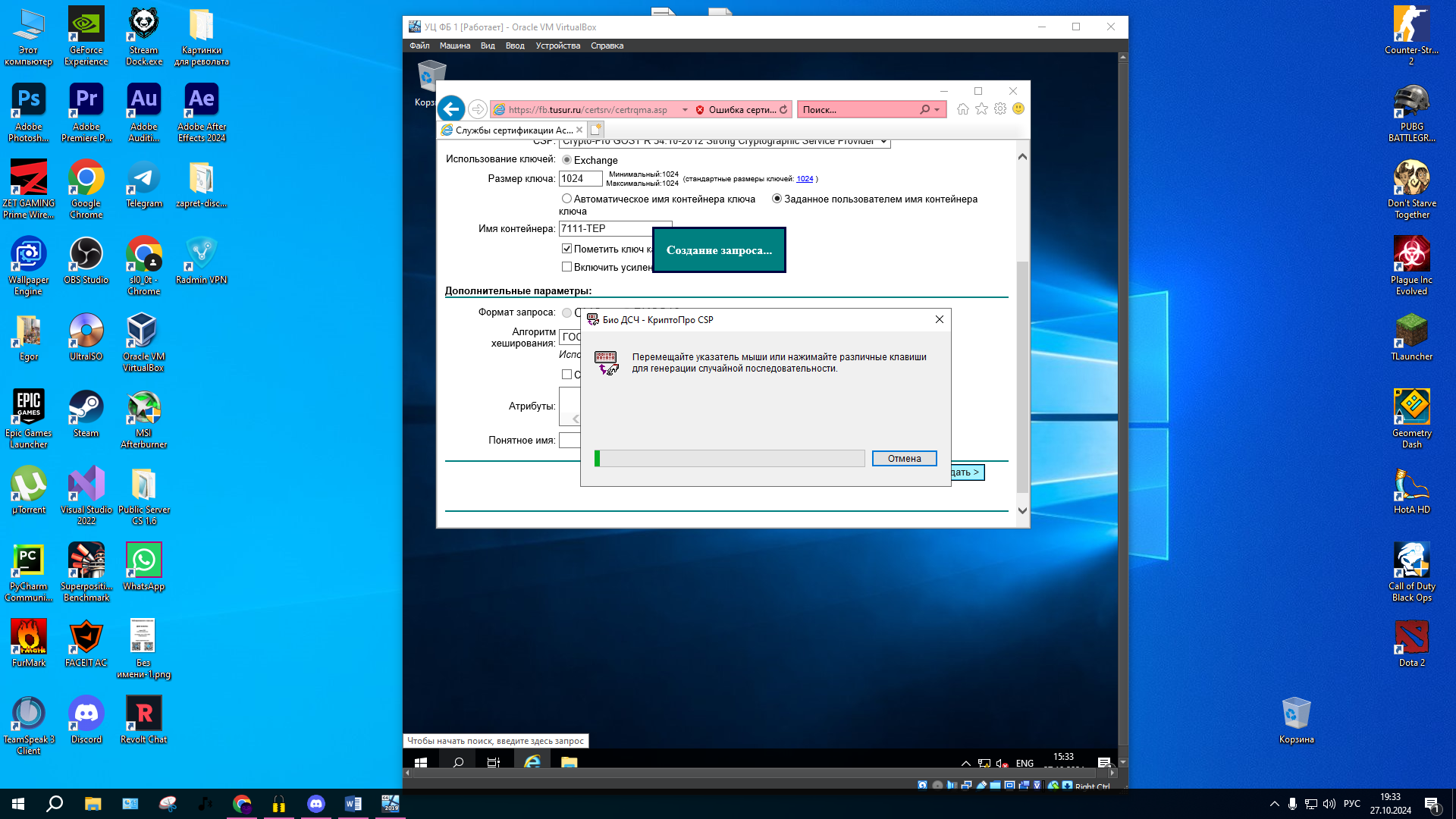
Task: Open Adobe Photoshop desktop shortcut
Action: 29,112
